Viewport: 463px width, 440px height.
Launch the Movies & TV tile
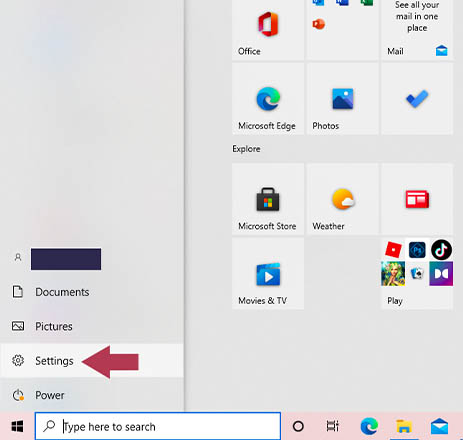[268, 274]
